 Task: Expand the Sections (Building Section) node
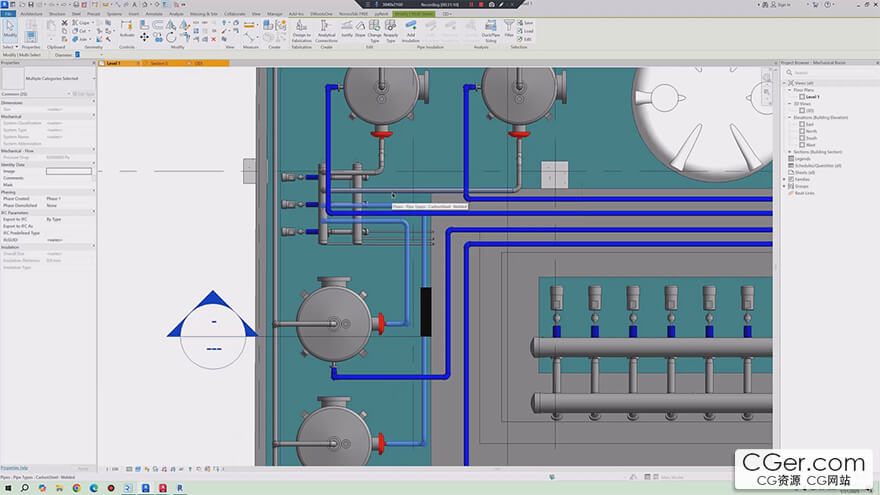click(x=789, y=151)
